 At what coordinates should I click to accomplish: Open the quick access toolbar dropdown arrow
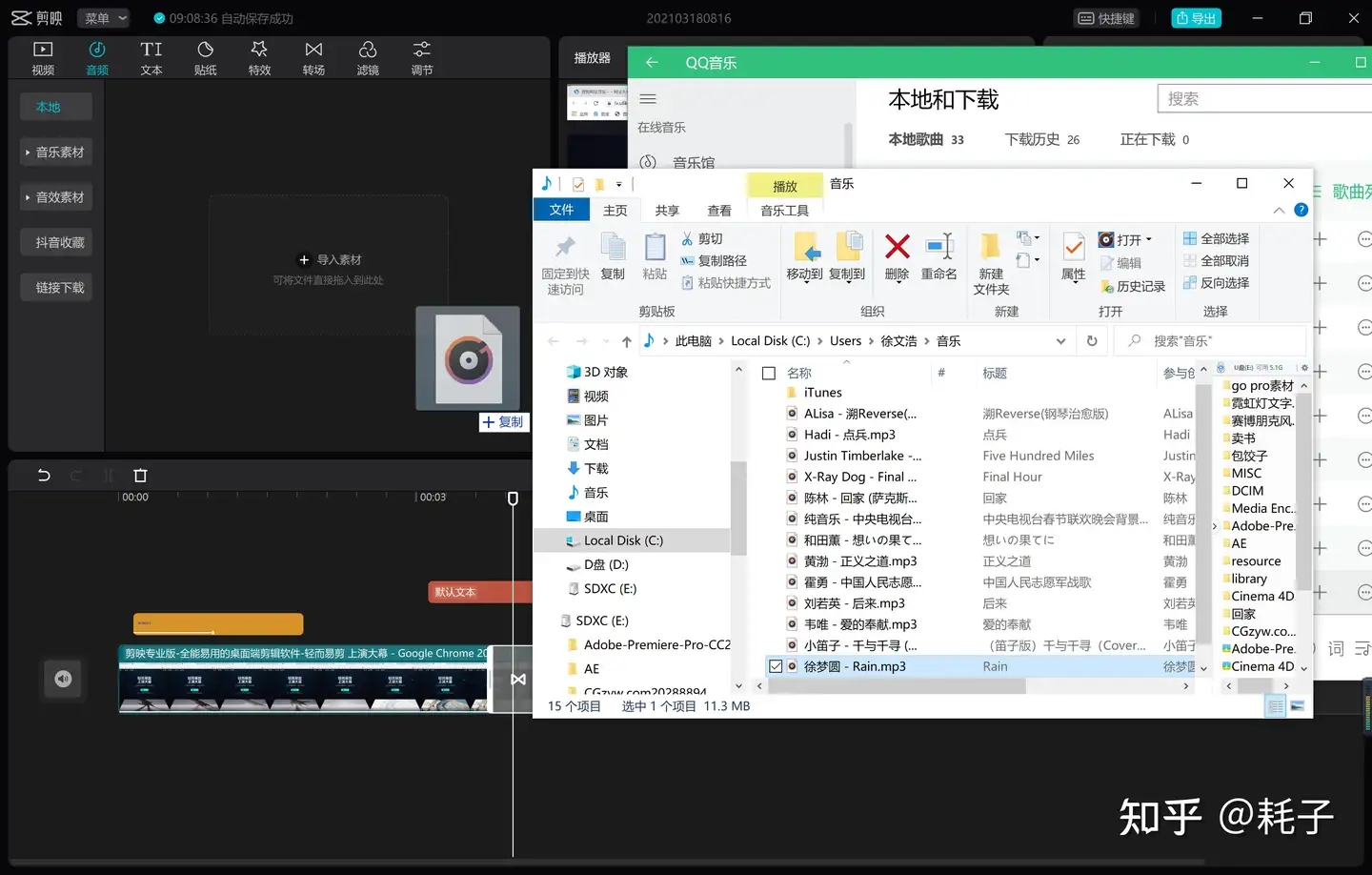point(618,184)
